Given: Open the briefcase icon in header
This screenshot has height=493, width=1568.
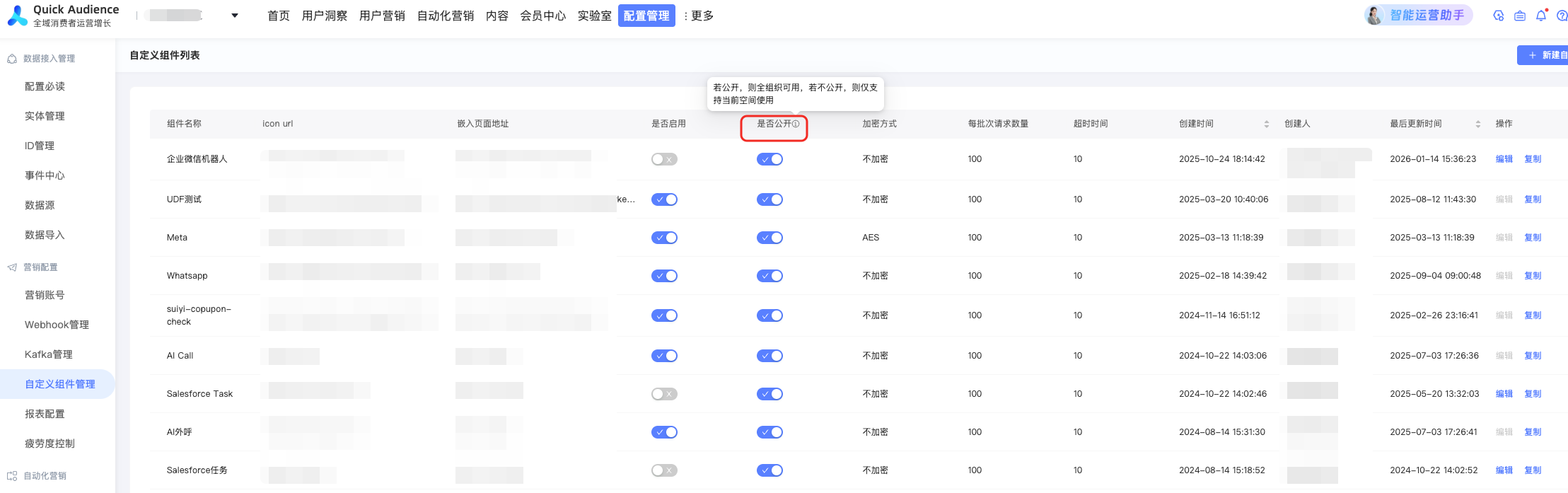Looking at the screenshot, I should [1519, 16].
